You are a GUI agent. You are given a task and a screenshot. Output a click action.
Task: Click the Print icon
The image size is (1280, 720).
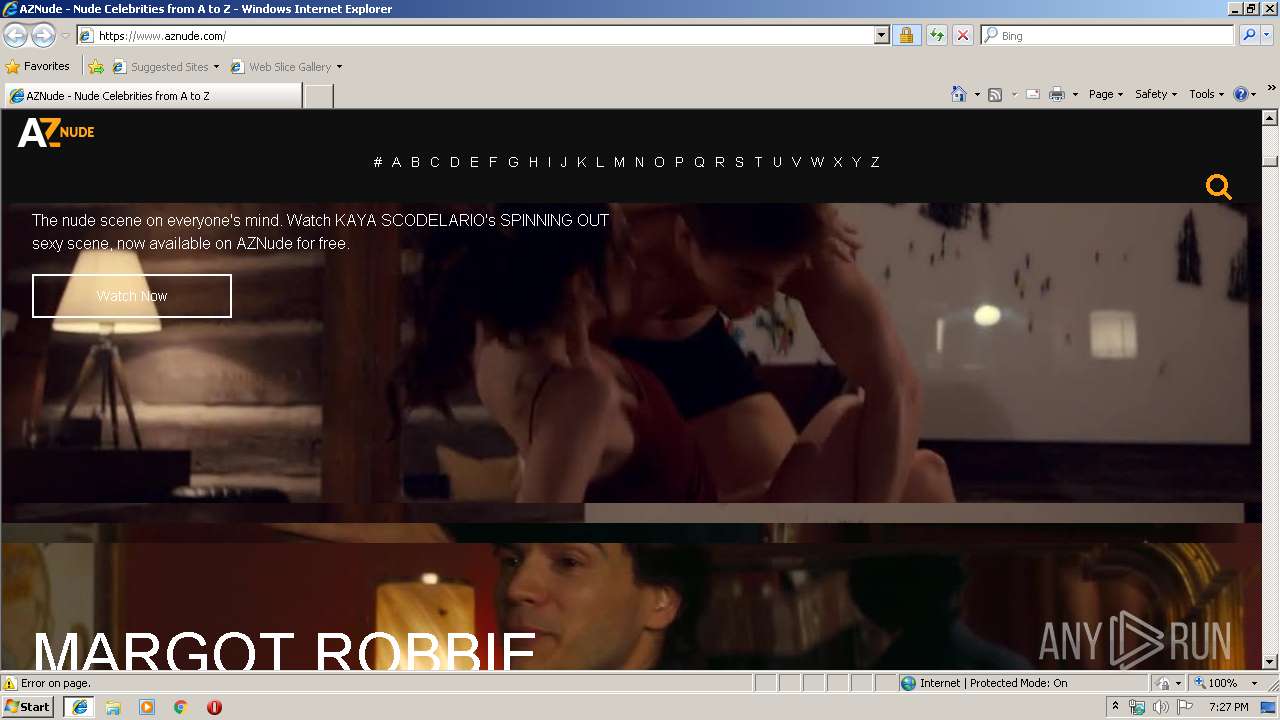(x=1057, y=94)
